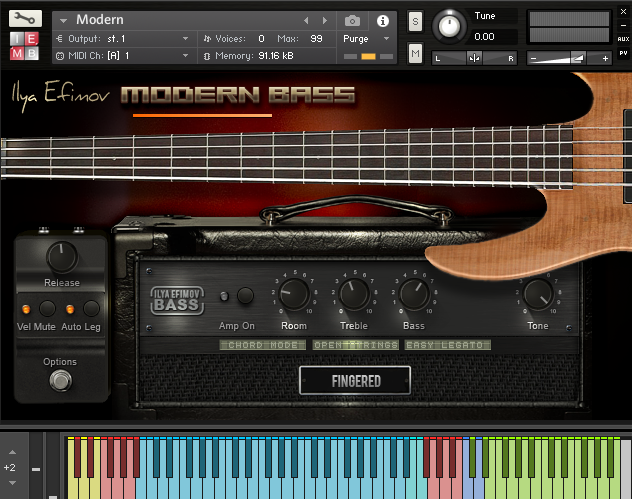Click the Treble knob on amp
The image size is (632, 499).
[x=354, y=295]
